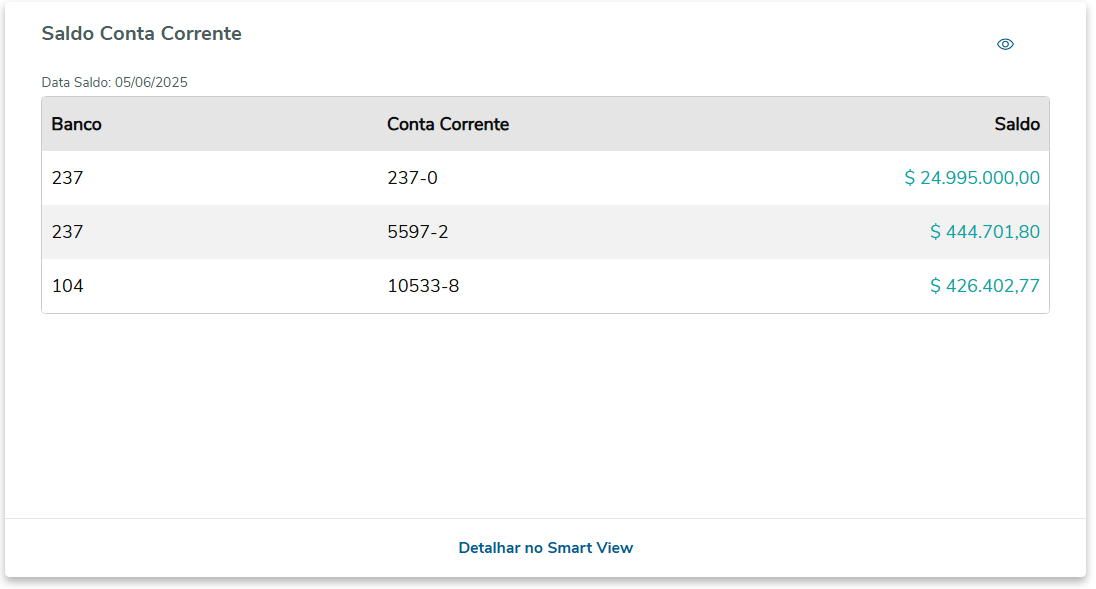Click the balance $ 426.402,77
Screen dimensions: 1096x589
[x=984, y=287]
